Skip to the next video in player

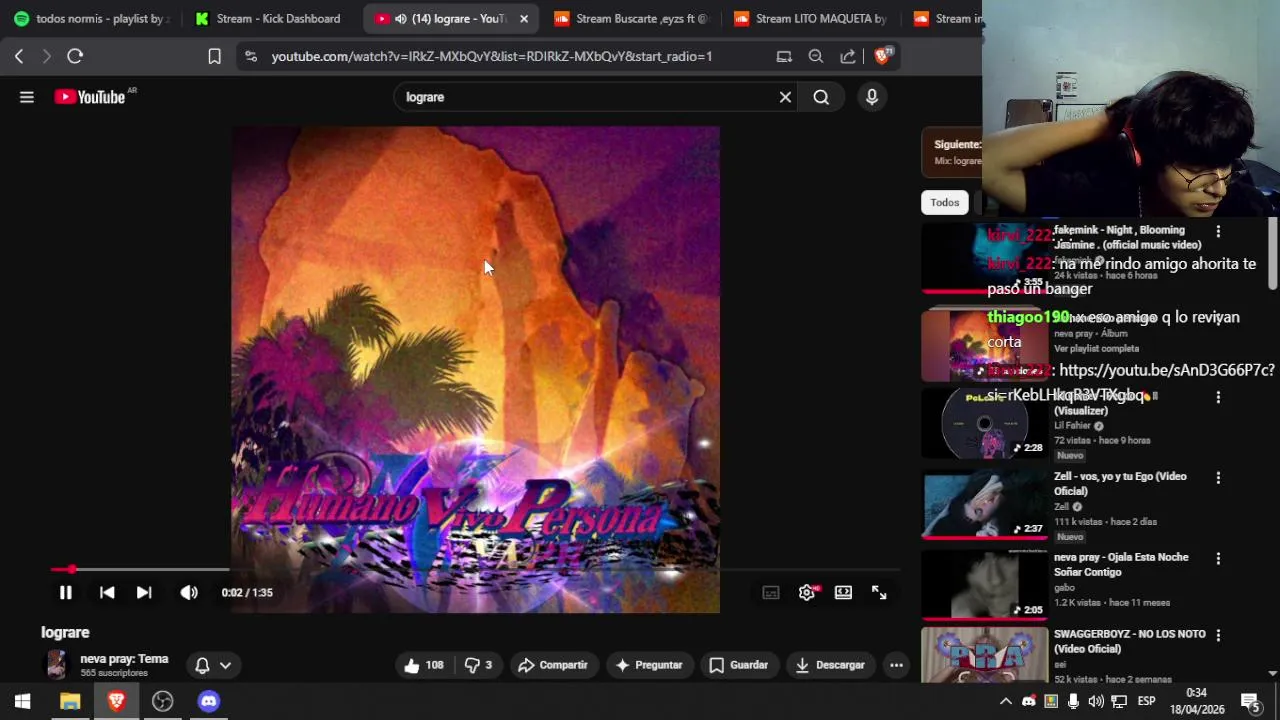click(144, 593)
